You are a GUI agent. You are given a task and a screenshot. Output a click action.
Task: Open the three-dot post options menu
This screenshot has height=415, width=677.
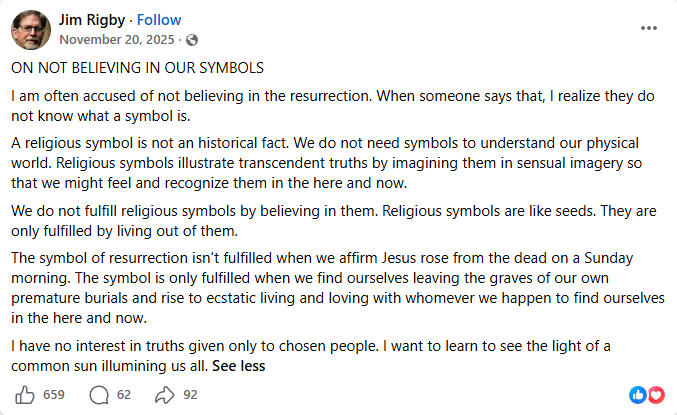click(649, 28)
